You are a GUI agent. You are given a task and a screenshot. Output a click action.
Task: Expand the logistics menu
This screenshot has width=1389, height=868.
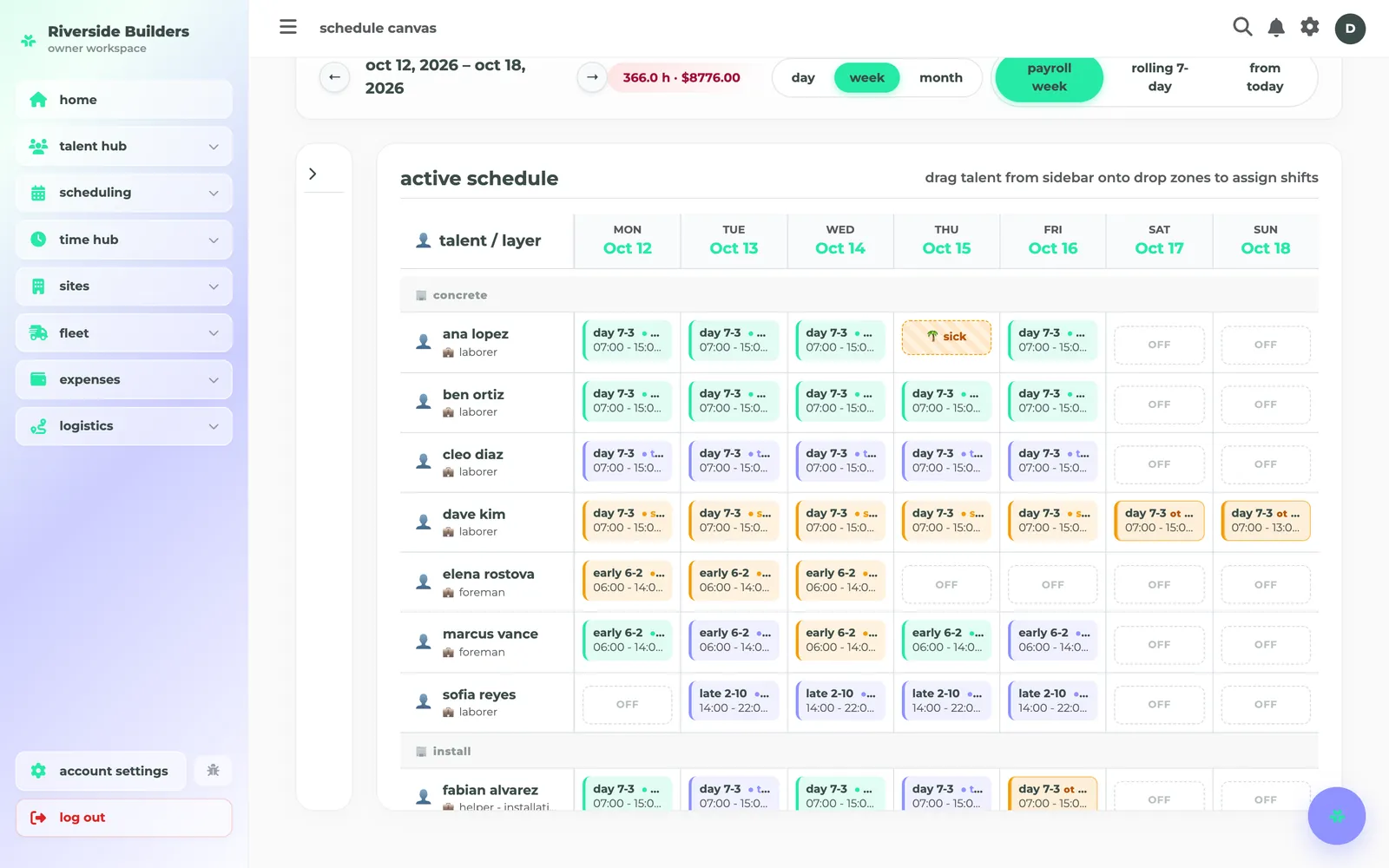[x=124, y=426]
